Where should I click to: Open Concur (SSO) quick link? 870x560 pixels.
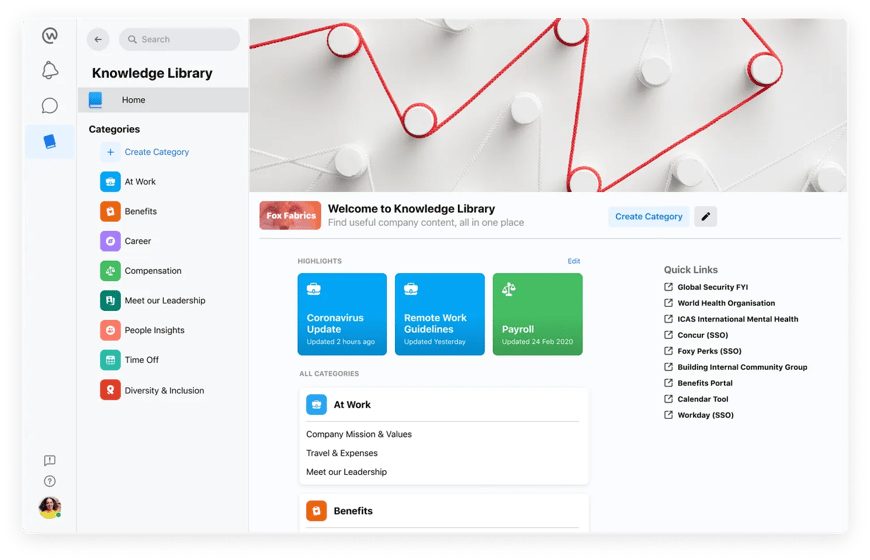point(702,335)
